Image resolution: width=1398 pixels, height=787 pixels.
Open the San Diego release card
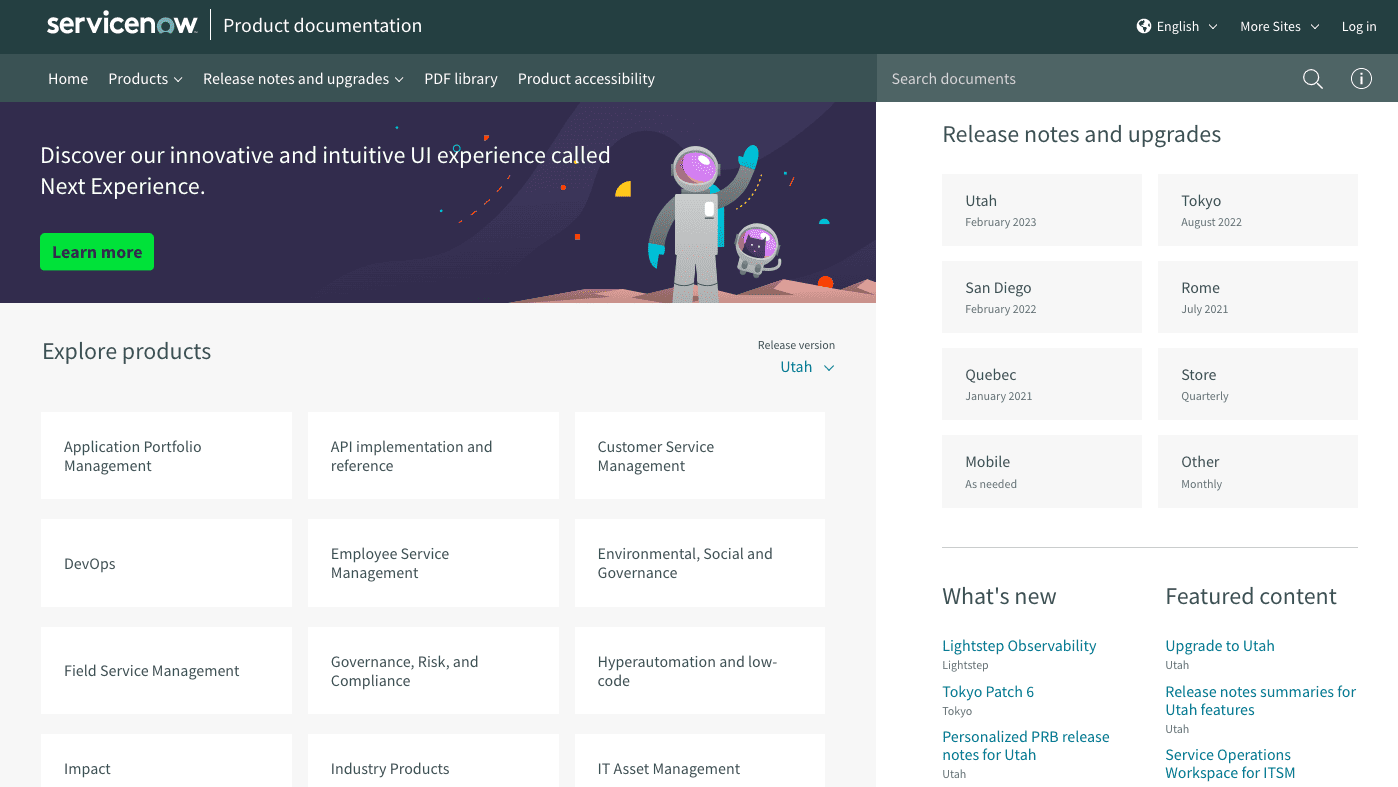pyautogui.click(x=1042, y=297)
